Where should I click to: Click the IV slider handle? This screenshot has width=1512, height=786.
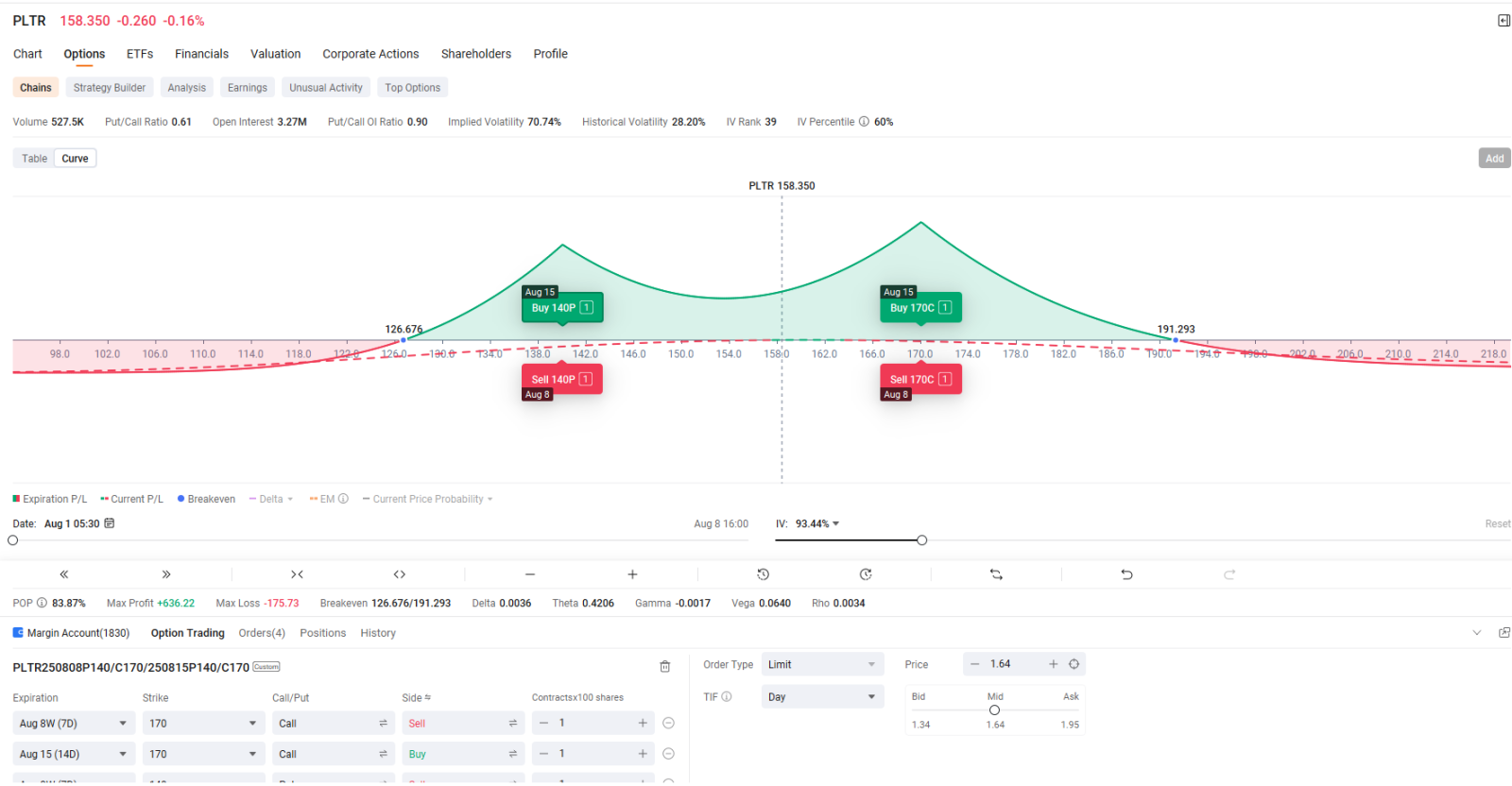[922, 540]
